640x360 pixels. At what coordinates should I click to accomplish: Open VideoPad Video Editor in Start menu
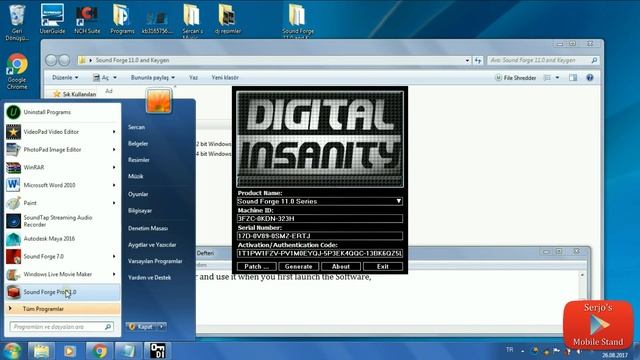tap(62, 132)
